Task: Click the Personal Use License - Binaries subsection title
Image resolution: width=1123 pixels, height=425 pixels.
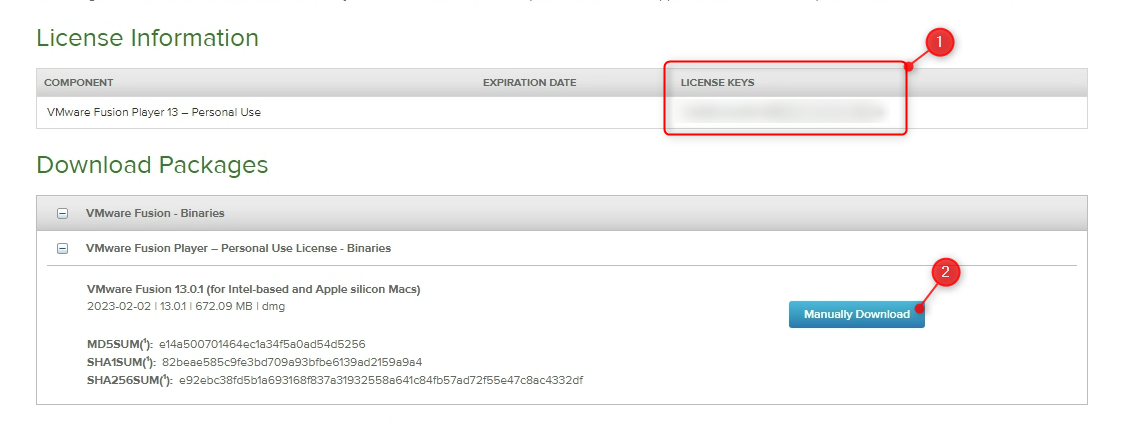Action: pyautogui.click(x=238, y=248)
